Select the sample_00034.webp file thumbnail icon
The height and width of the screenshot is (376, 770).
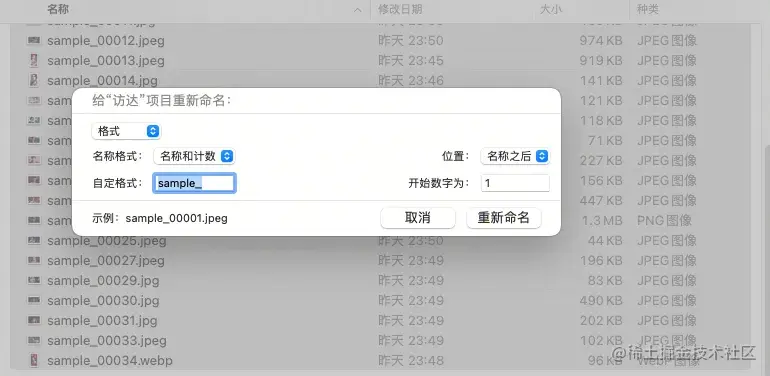tap(34, 360)
